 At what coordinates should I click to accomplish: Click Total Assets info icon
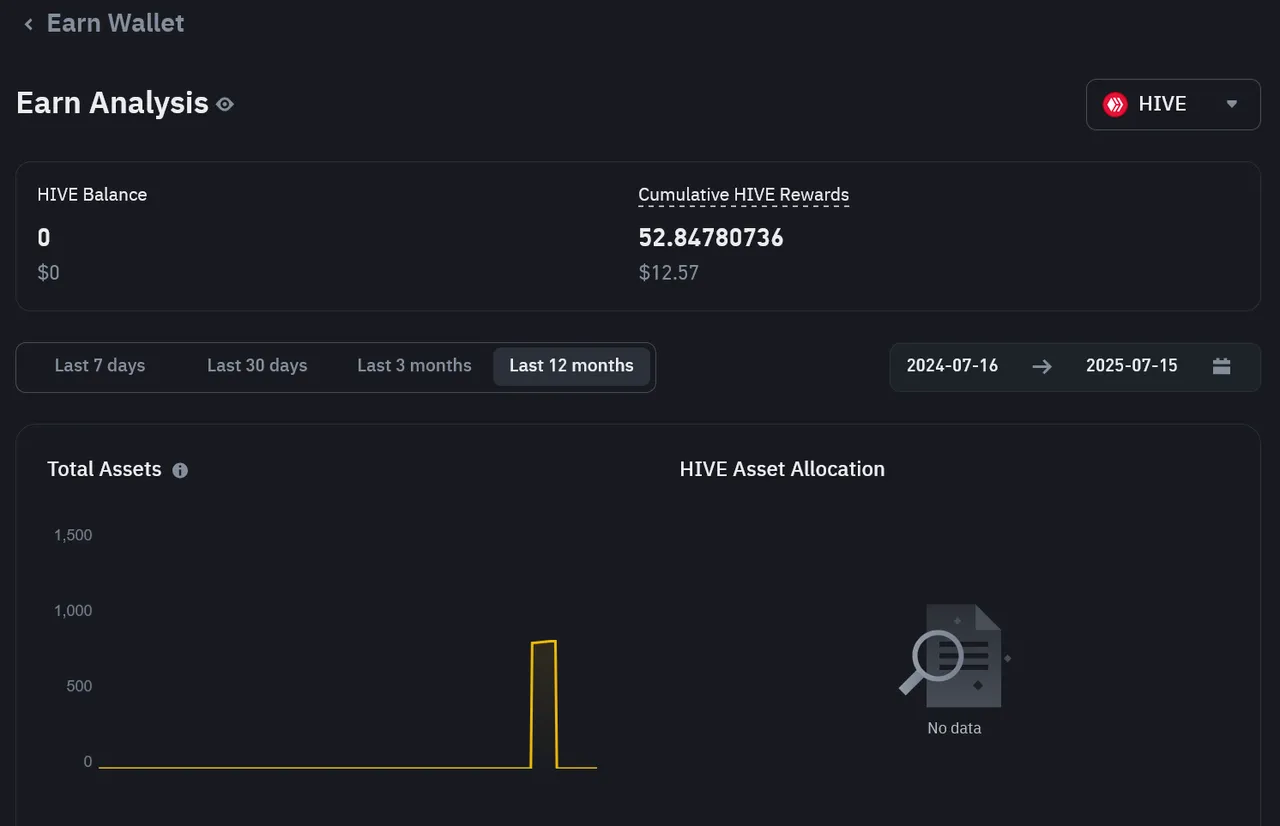[x=180, y=470]
